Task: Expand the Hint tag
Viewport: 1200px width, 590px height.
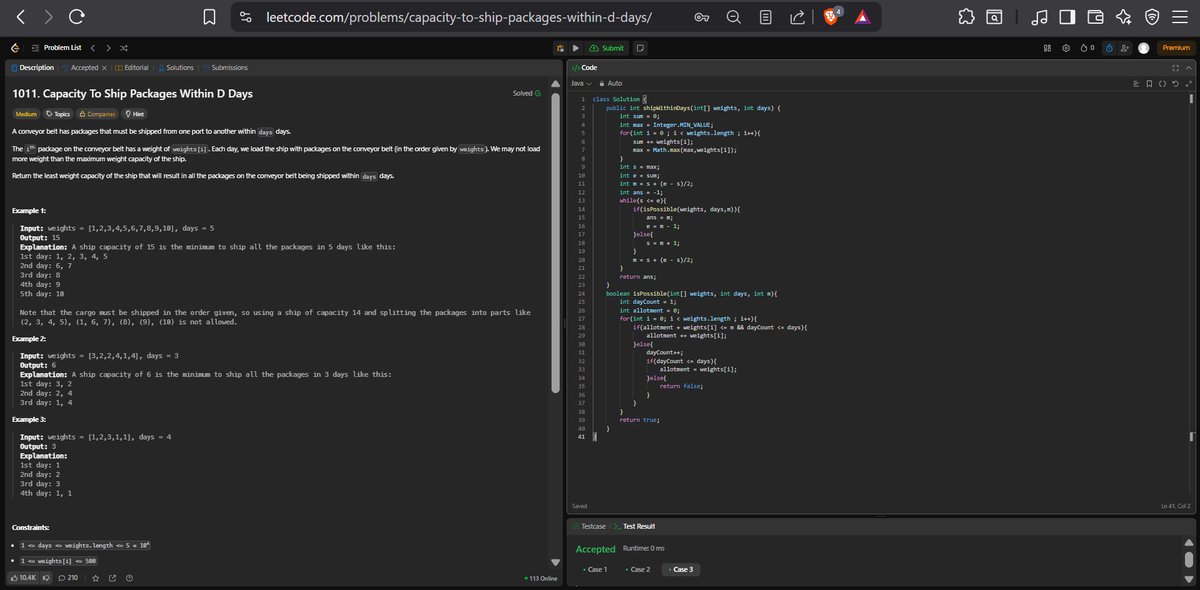Action: pos(135,114)
